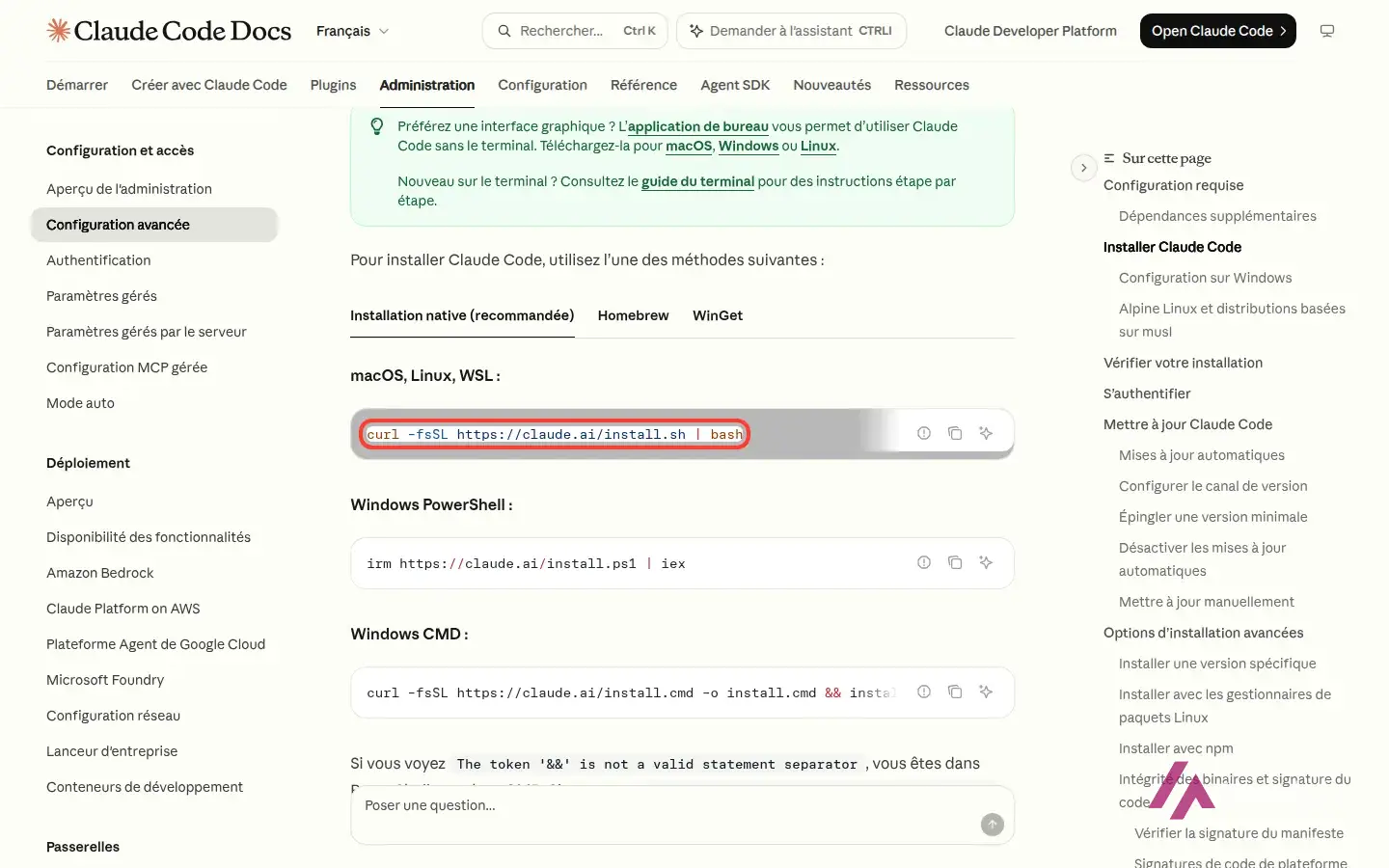Copy the Windows CMD curl command
Screen dimensions: 1389x868
click(955, 692)
